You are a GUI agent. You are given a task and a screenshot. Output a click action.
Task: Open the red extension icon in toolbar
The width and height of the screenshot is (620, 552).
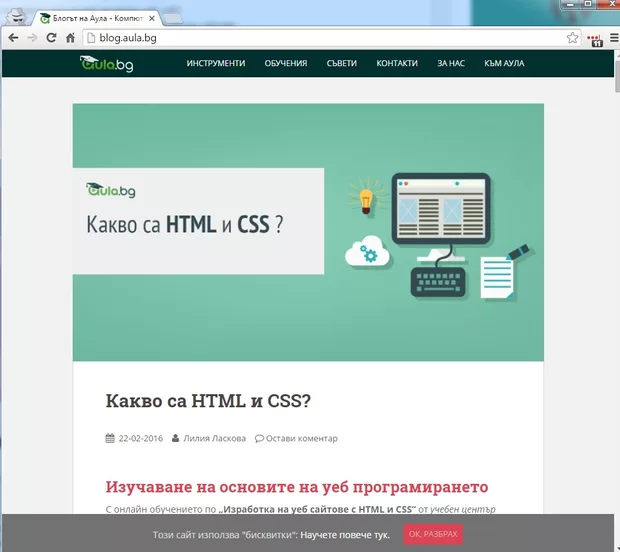click(595, 40)
